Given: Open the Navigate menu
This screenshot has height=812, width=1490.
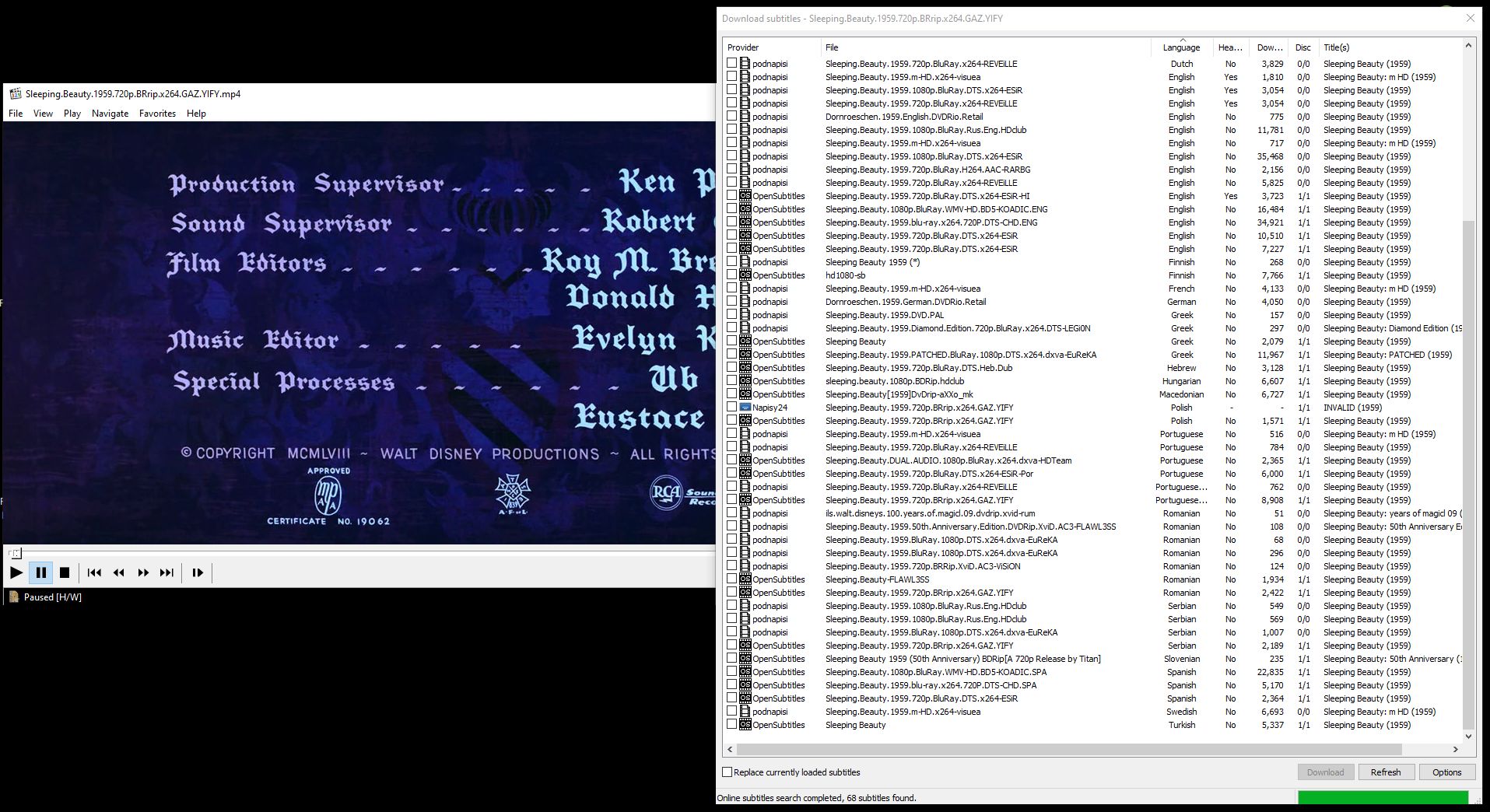Looking at the screenshot, I should (110, 114).
